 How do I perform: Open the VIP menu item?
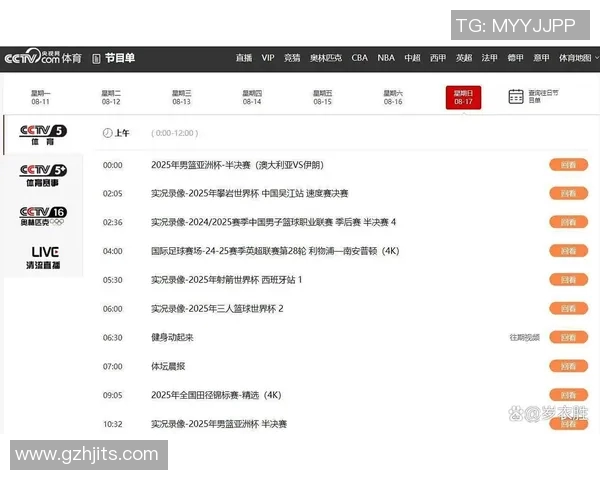[268, 58]
